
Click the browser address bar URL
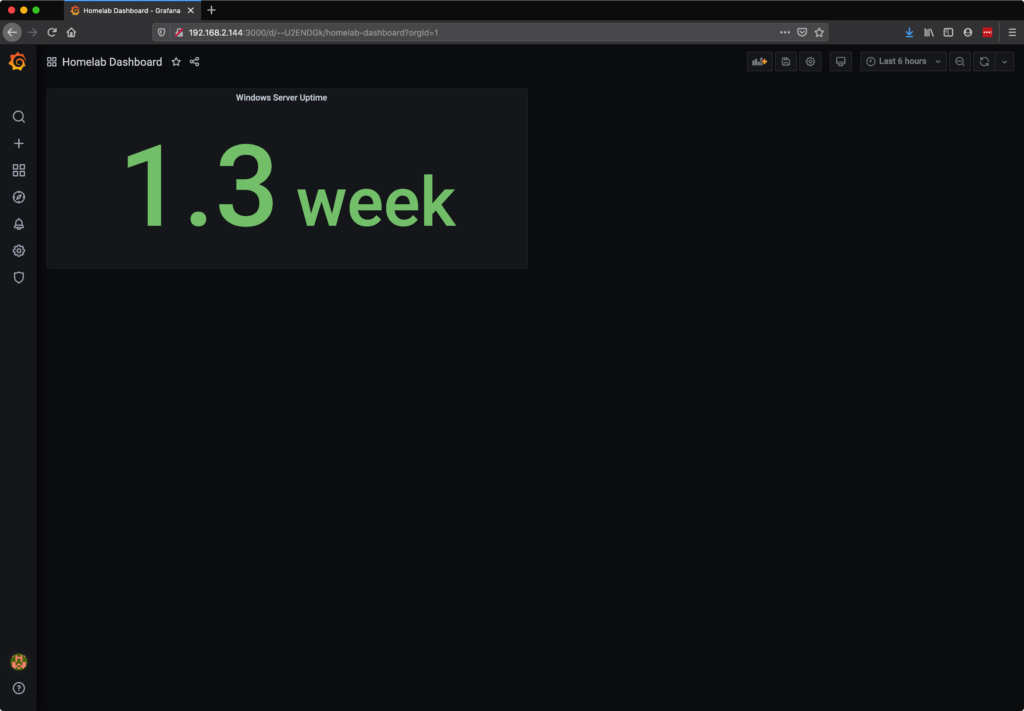(x=313, y=33)
